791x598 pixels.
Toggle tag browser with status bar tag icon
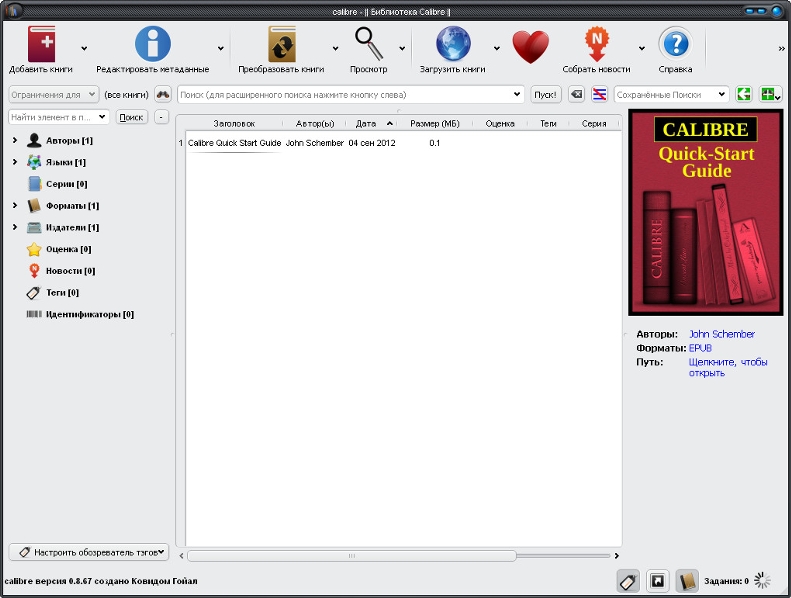628,581
